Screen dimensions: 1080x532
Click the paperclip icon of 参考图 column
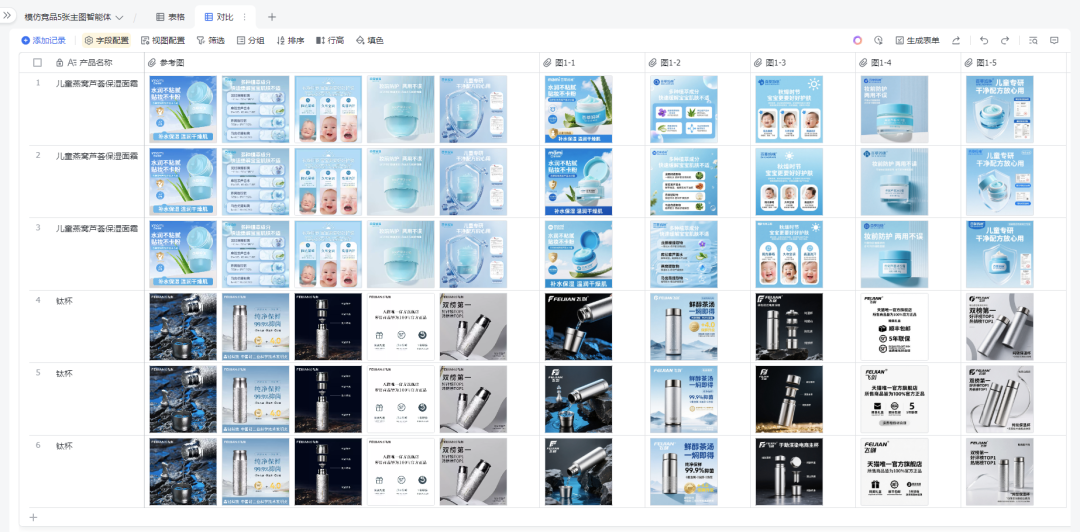[152, 63]
